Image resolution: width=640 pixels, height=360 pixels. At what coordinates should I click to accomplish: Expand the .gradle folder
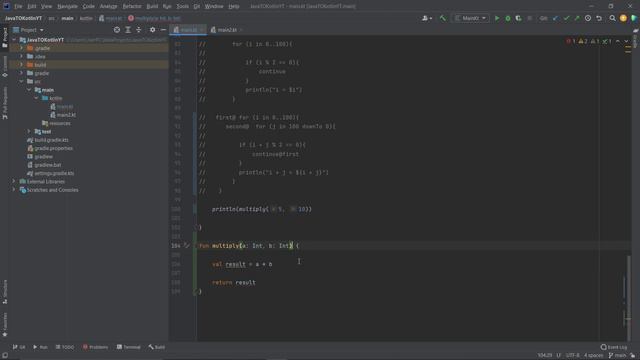click(x=22, y=48)
